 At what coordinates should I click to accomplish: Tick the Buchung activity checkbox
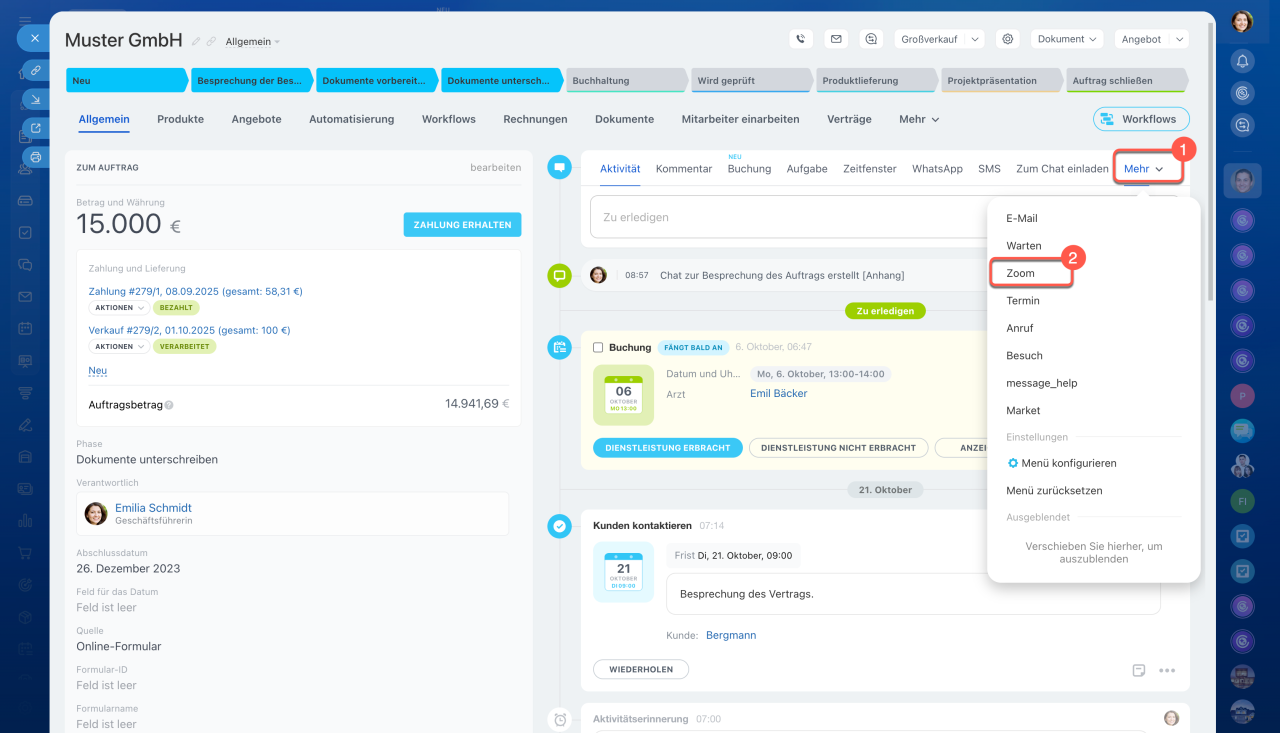coord(598,348)
